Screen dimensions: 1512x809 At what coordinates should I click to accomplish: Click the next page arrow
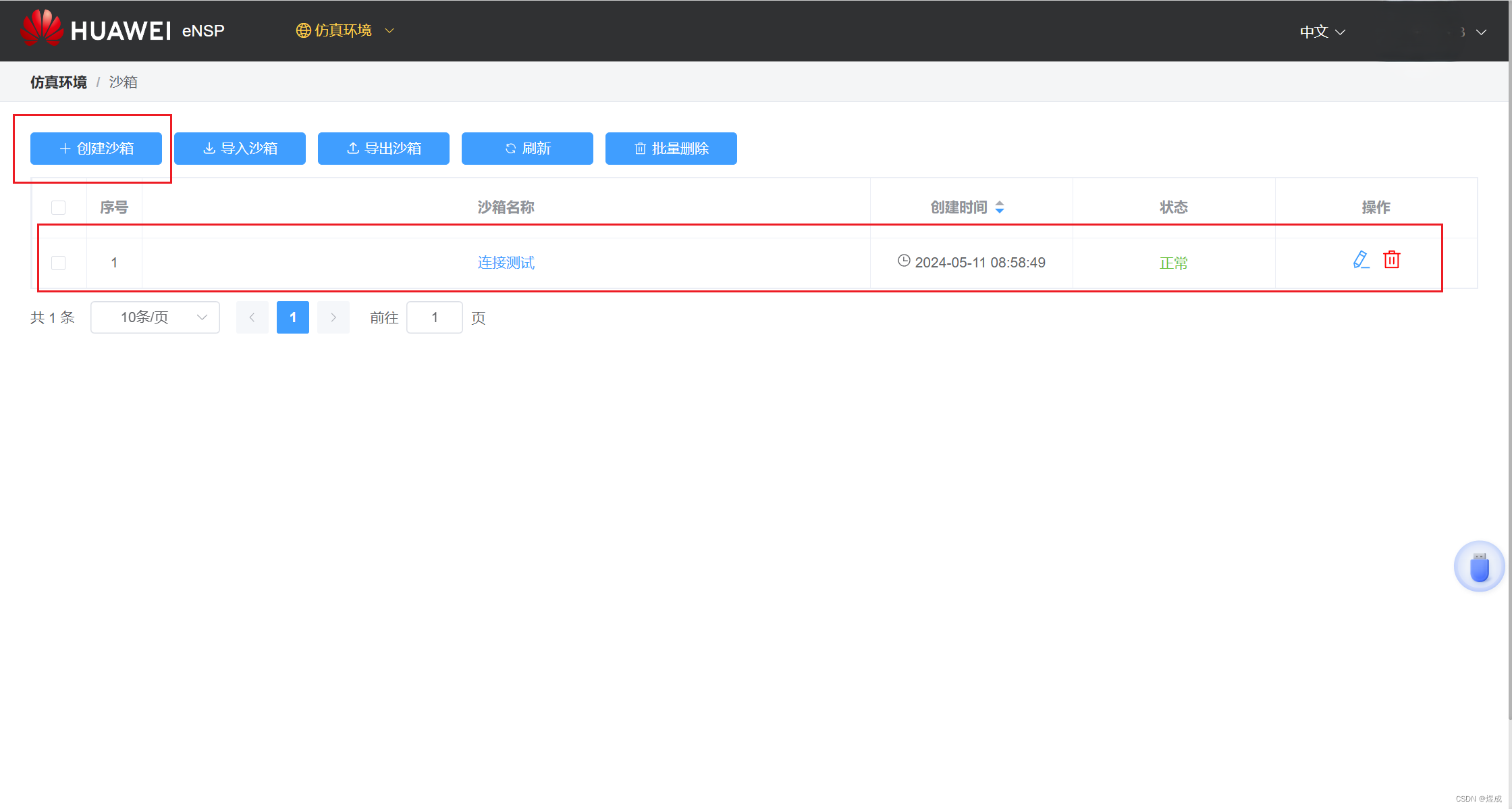(x=333, y=317)
